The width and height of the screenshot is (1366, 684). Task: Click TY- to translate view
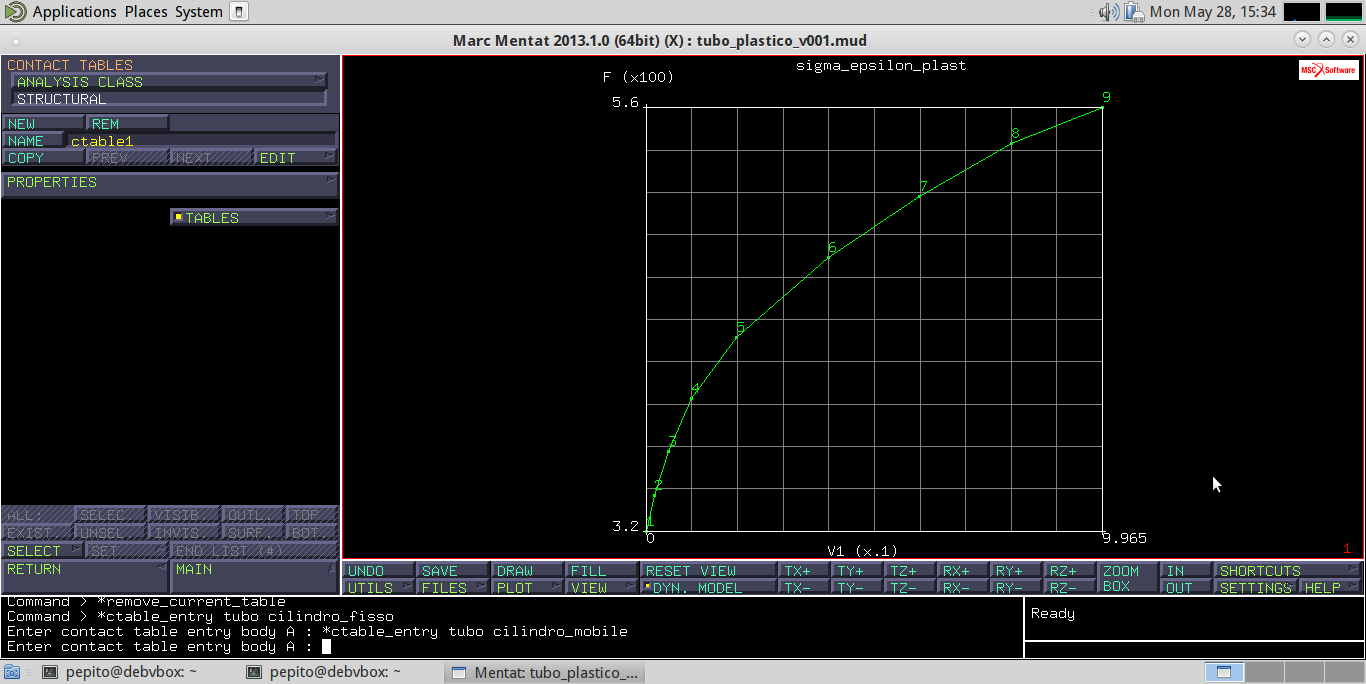click(859, 588)
